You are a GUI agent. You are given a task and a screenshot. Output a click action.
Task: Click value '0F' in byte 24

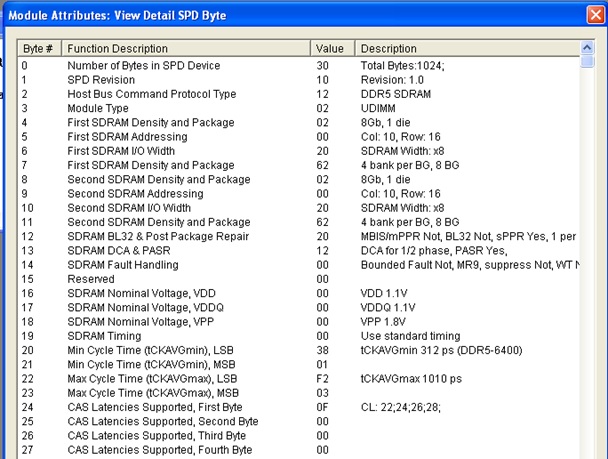point(322,407)
